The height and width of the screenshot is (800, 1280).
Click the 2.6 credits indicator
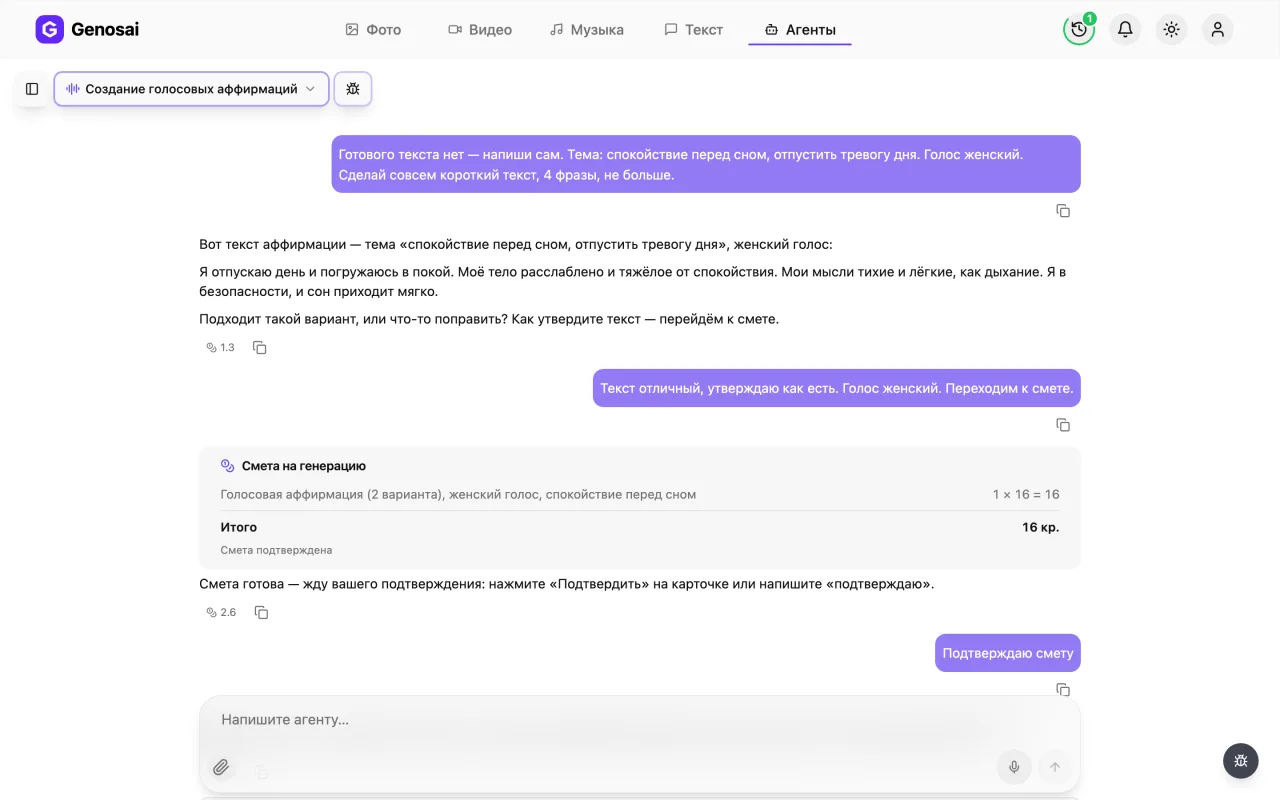(x=221, y=612)
